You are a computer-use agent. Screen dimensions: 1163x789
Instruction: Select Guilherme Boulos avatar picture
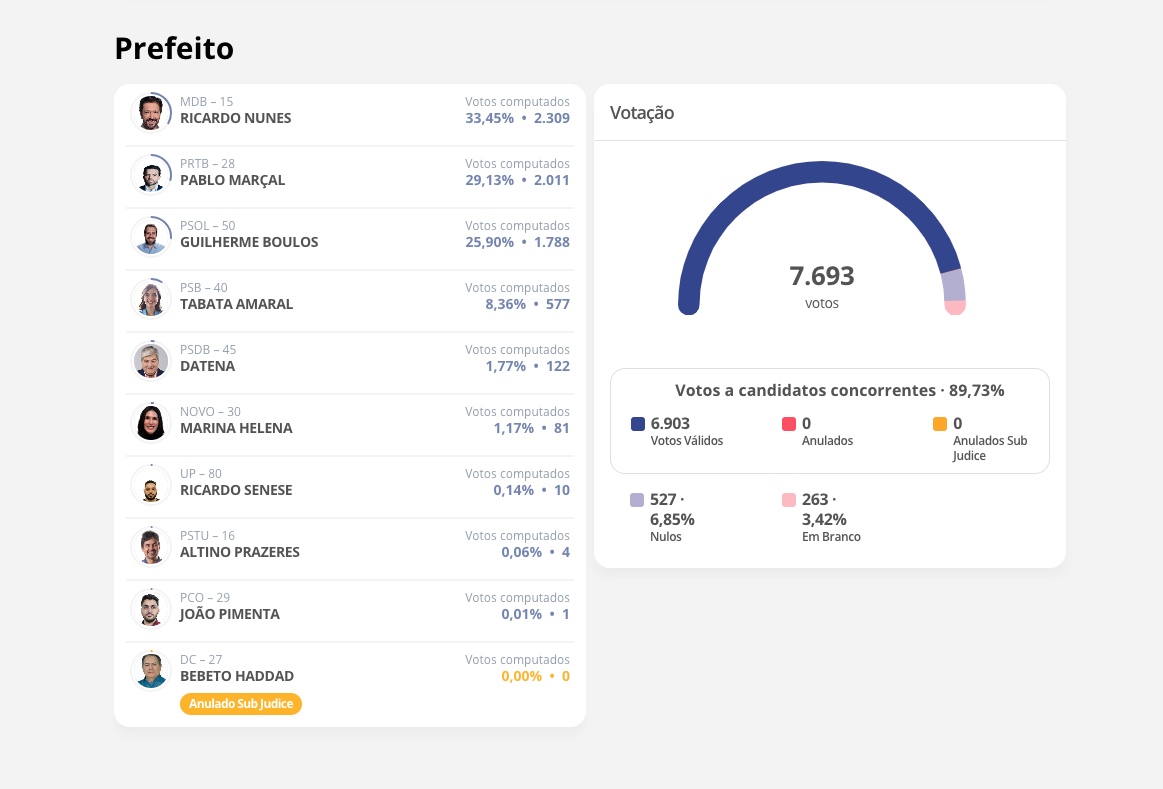pos(151,236)
